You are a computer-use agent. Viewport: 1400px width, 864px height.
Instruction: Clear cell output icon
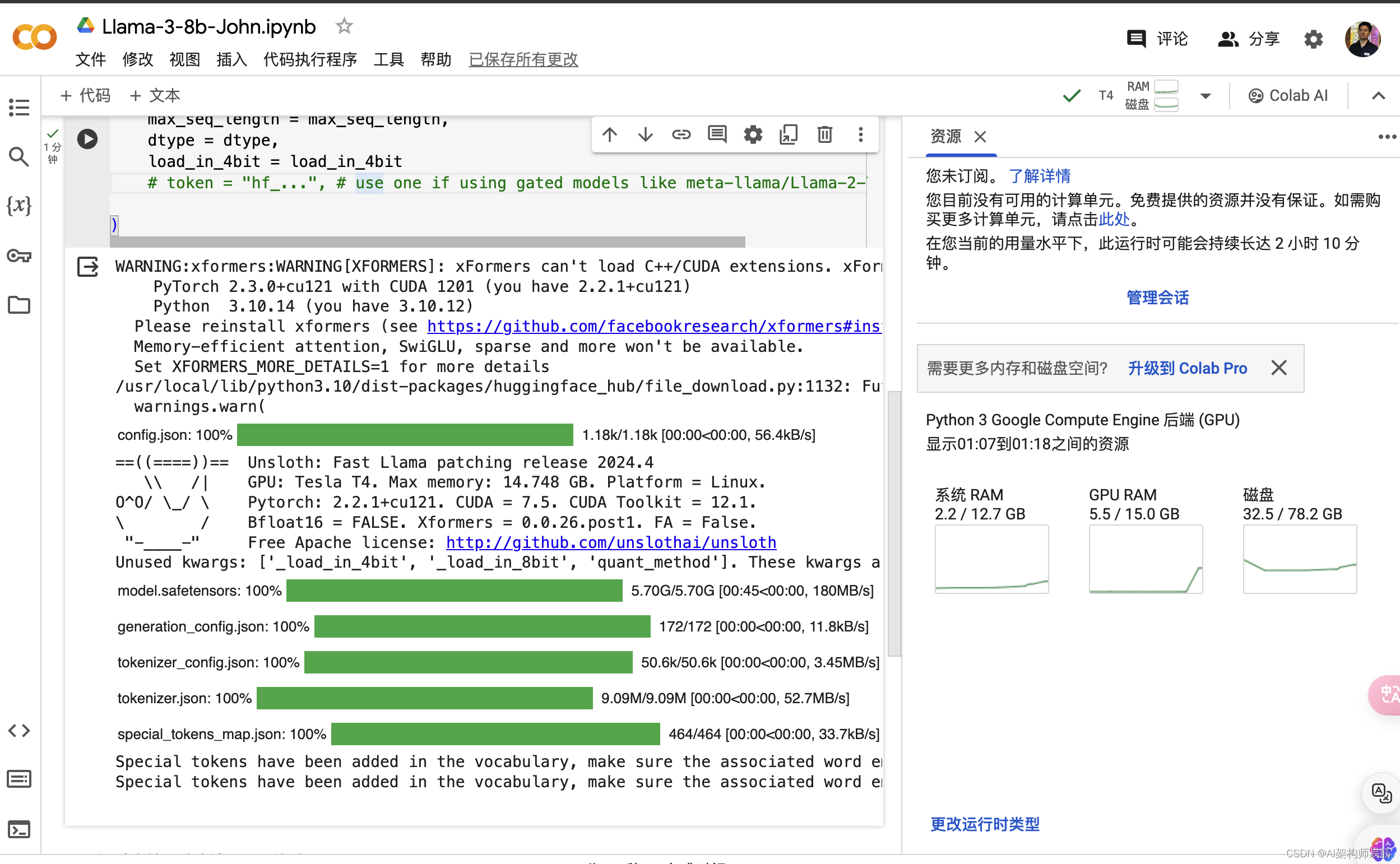point(87,267)
